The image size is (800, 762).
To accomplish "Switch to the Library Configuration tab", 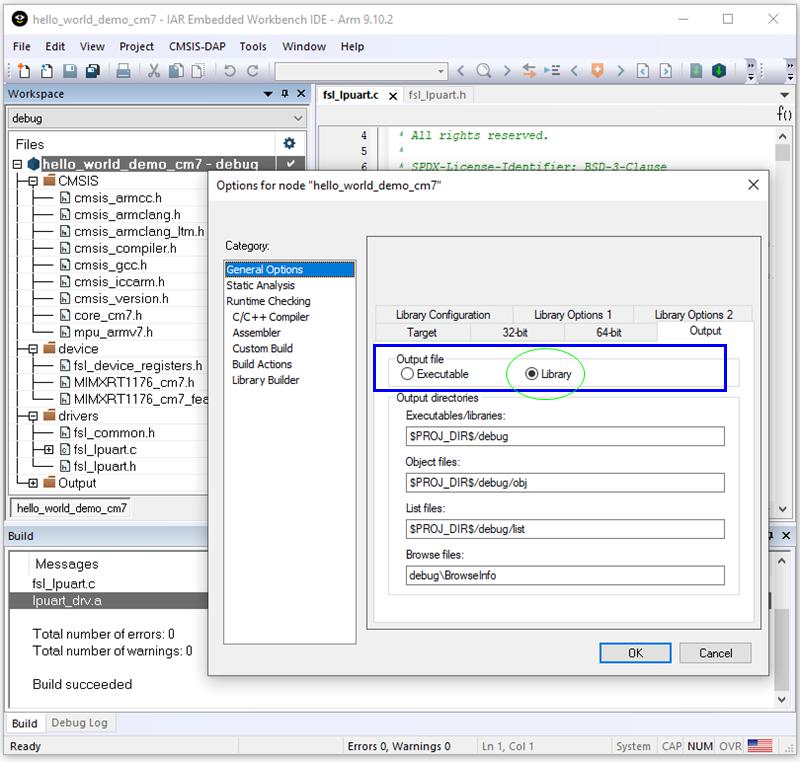I will pyautogui.click(x=443, y=314).
